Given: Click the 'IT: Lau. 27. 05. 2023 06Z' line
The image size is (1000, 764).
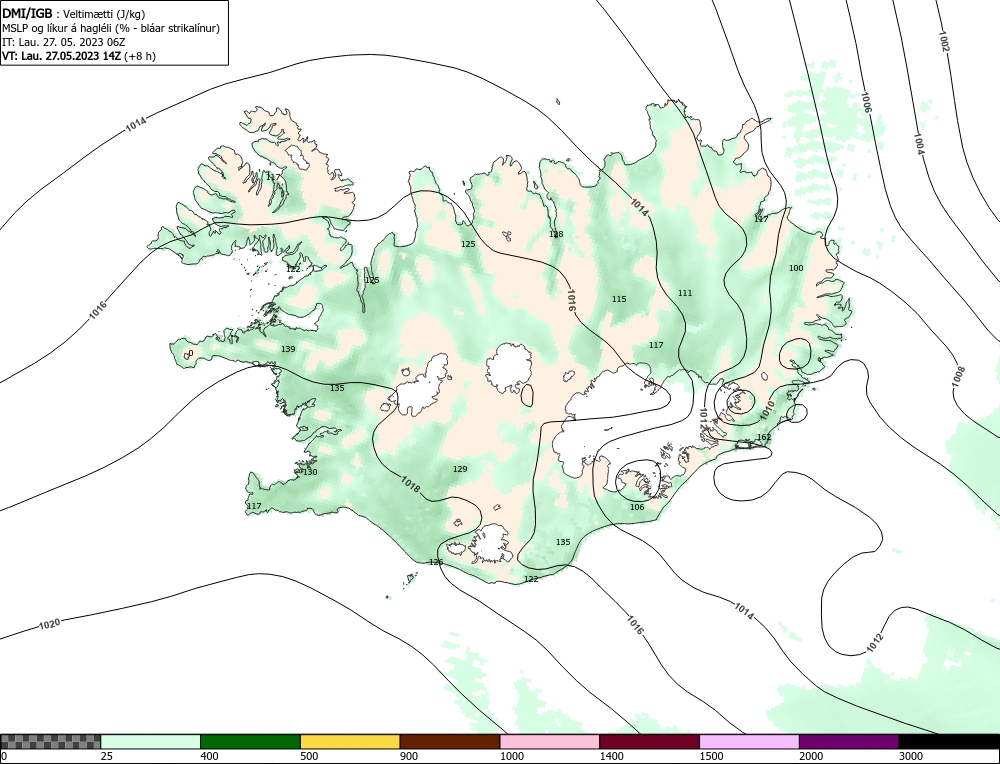Looking at the screenshot, I should click(64, 42).
